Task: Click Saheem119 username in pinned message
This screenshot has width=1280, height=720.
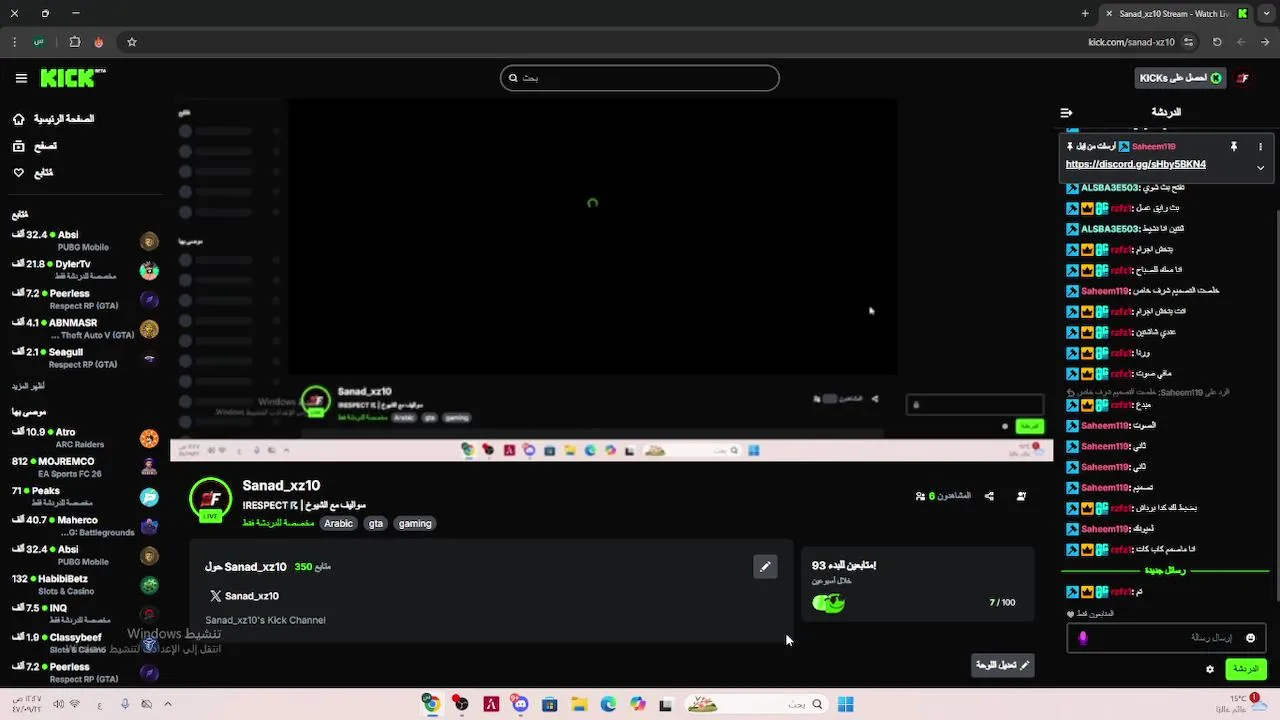Action: click(1154, 146)
